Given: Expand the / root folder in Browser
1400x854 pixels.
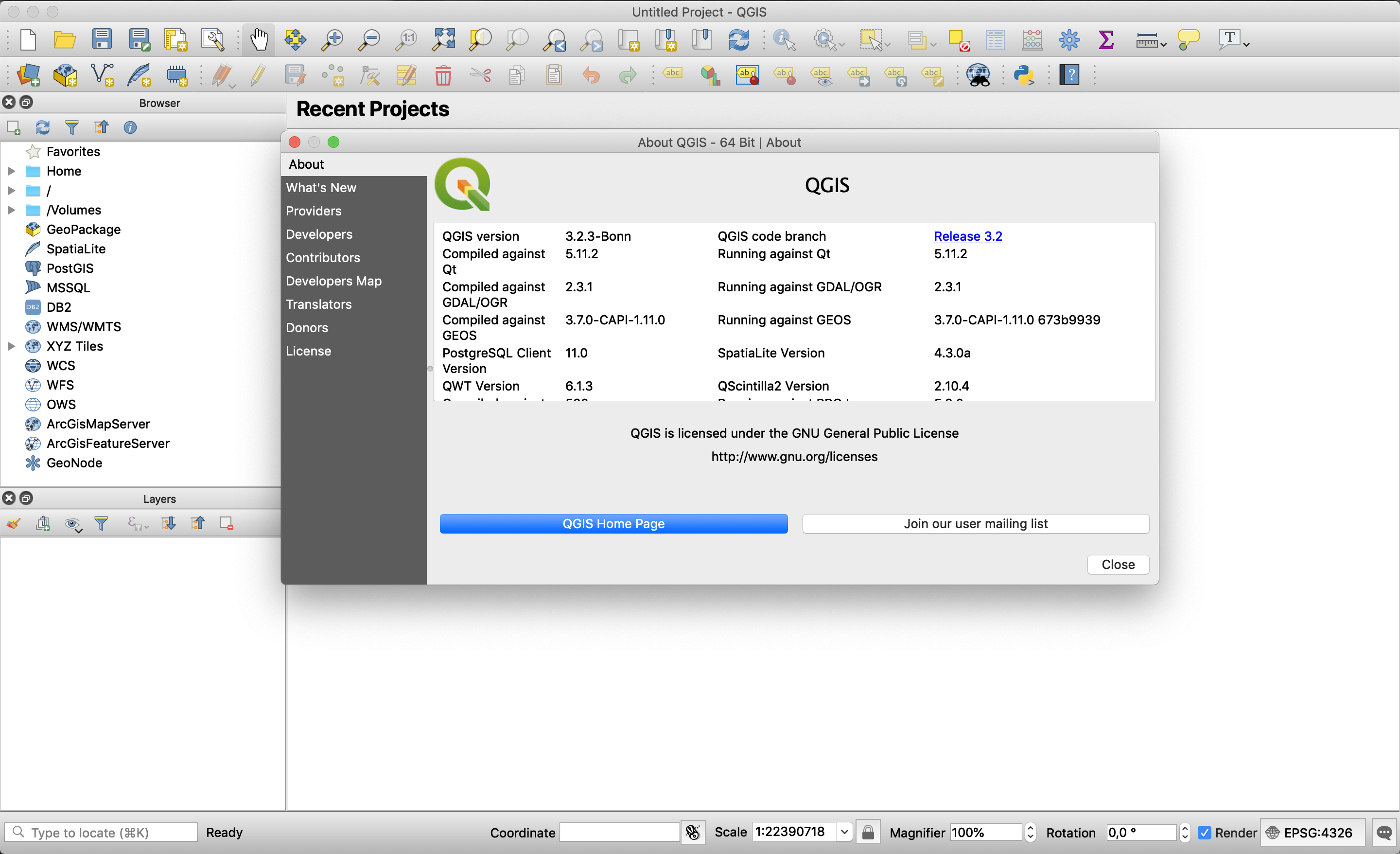Looking at the screenshot, I should coord(11,191).
